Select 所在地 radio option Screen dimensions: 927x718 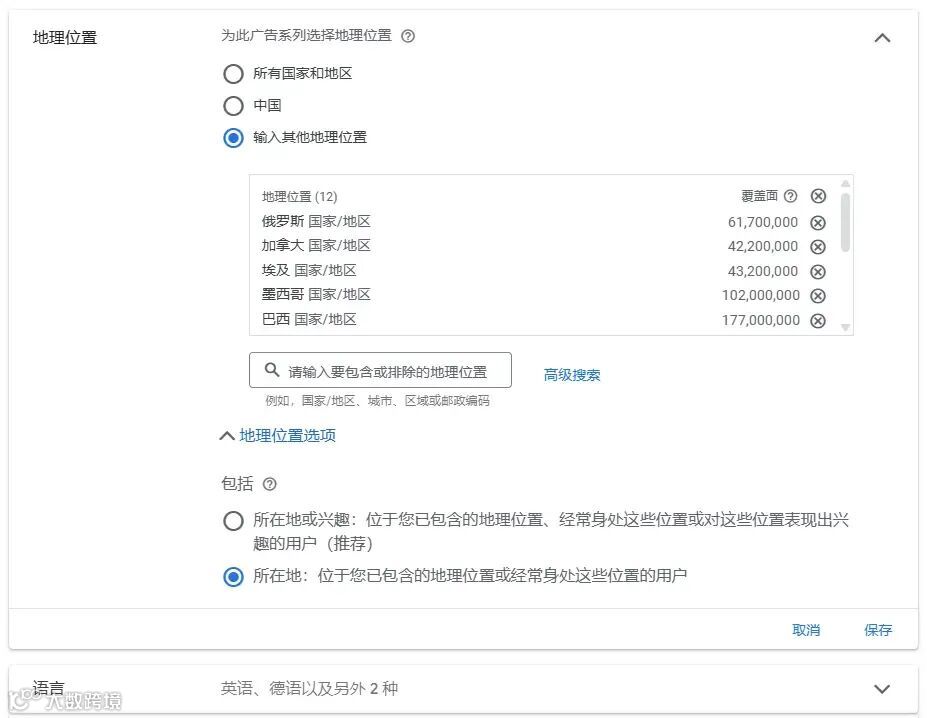tap(233, 577)
